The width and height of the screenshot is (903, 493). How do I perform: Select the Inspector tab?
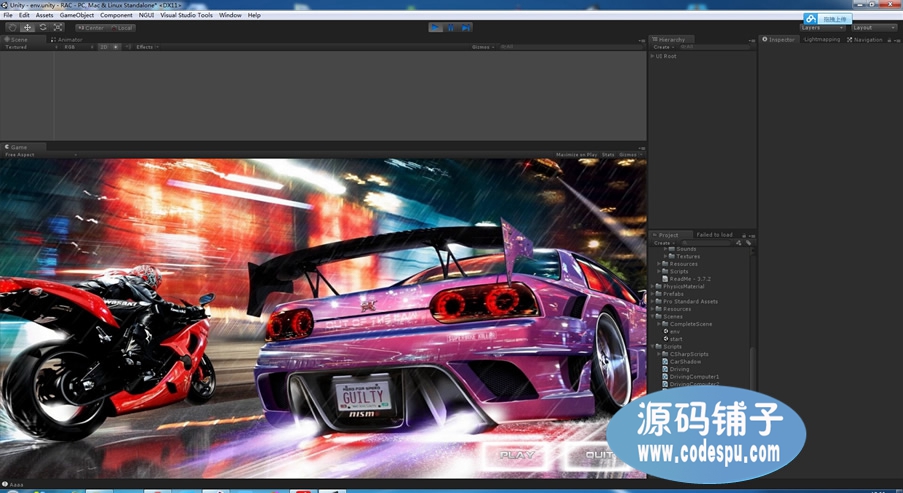(x=779, y=39)
